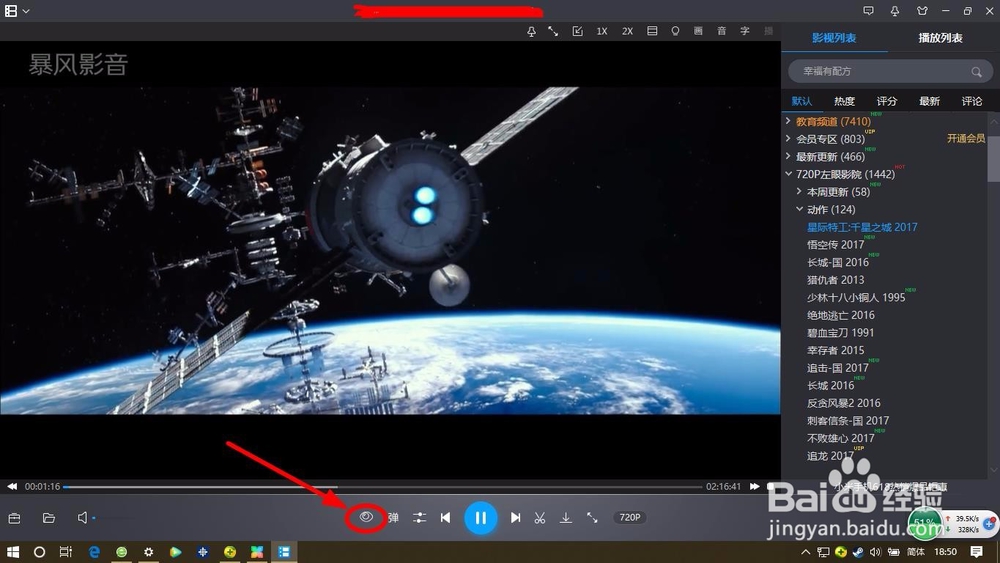Open audio settings (音) icon

click(721, 31)
